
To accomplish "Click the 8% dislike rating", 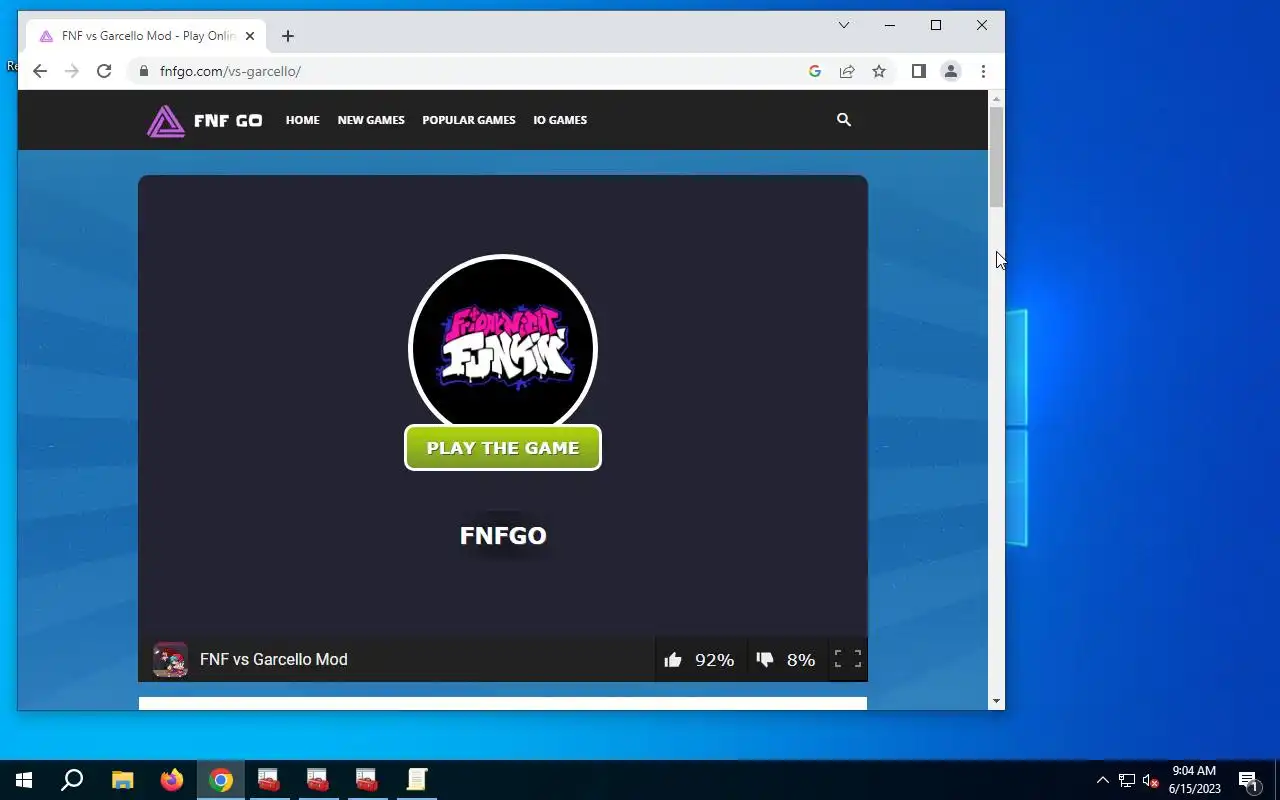I will (801, 660).
